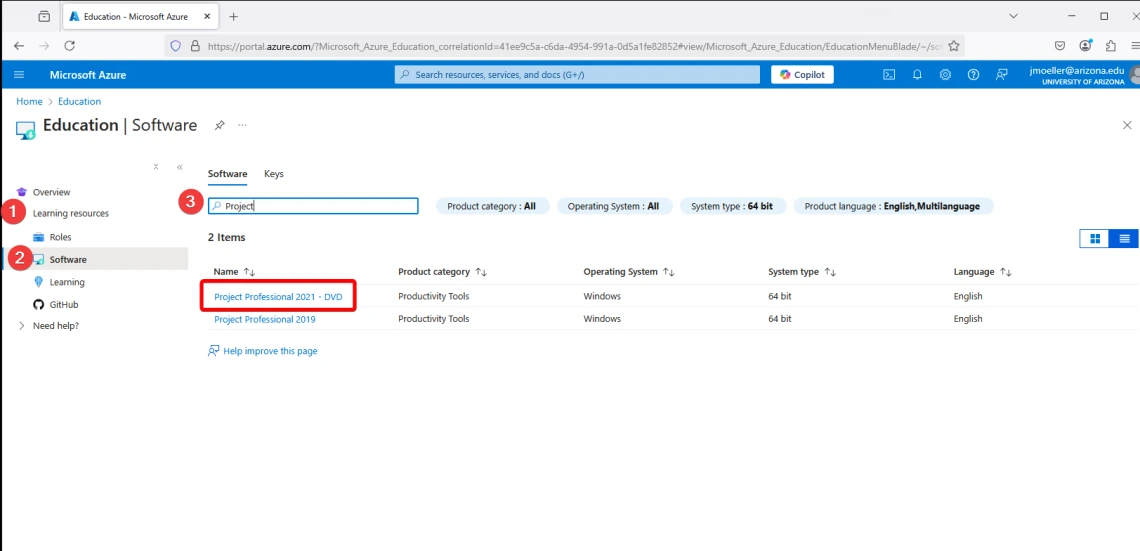
Task: Open the Azure settings gear
Action: point(945,75)
